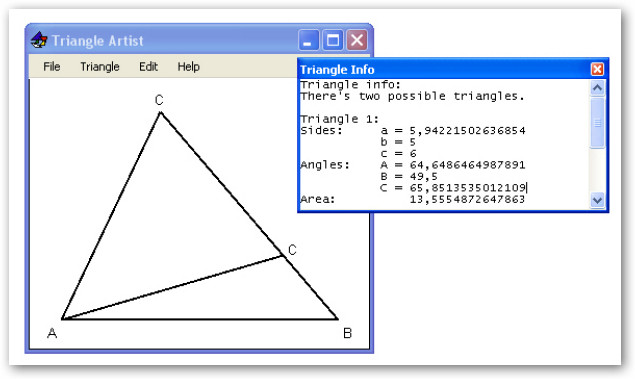Click the scroll up arrow in Triangle Info
This screenshot has width=635, height=379.
(597, 87)
